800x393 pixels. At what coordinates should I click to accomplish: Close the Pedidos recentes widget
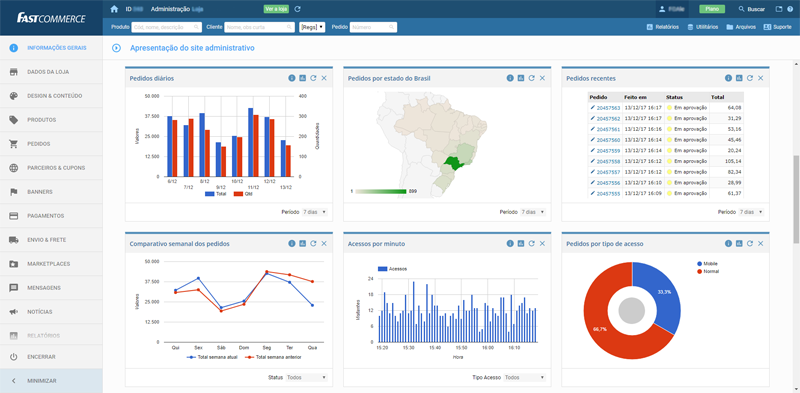[761, 78]
